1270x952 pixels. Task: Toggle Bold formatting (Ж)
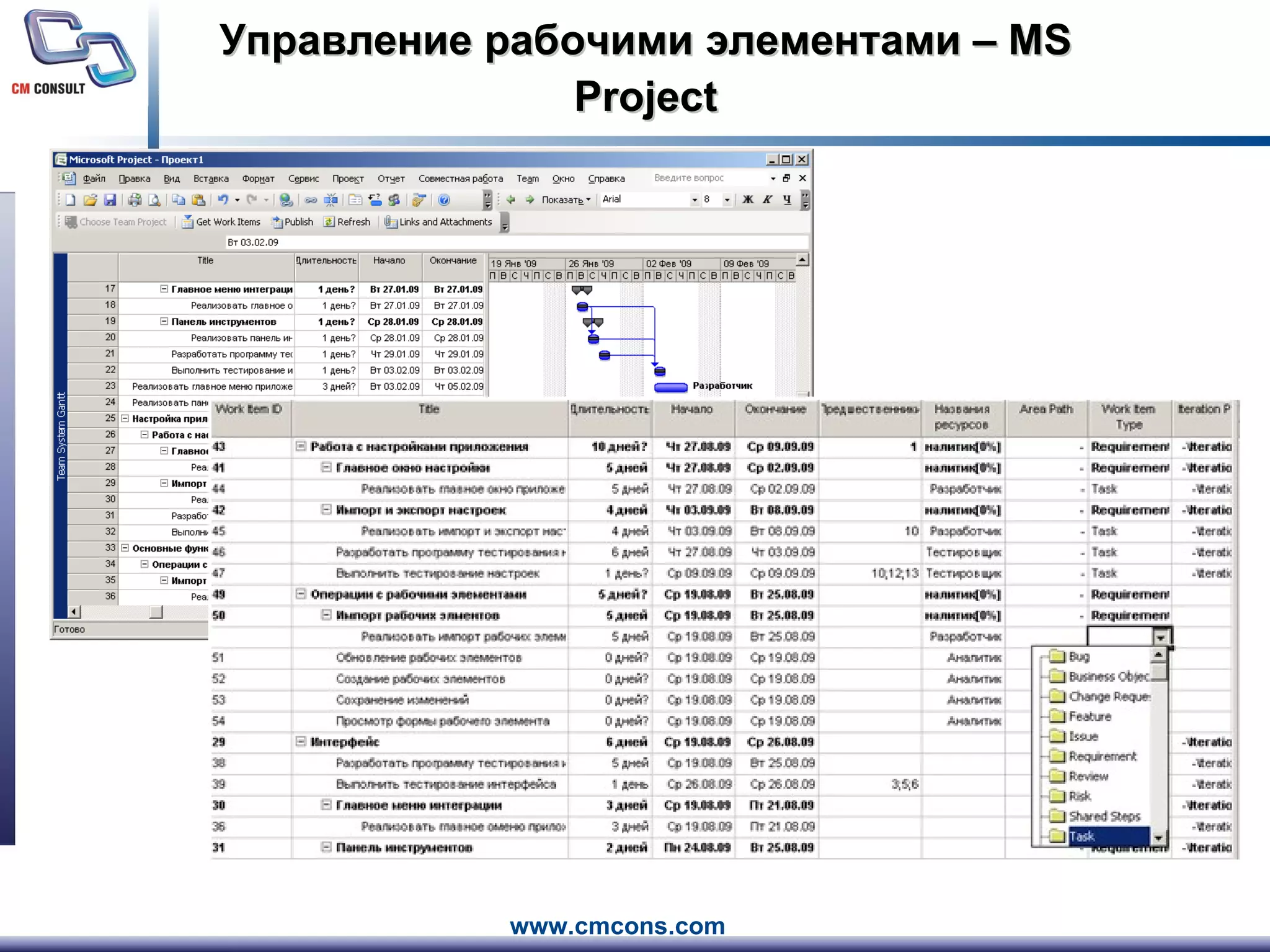[x=748, y=200]
